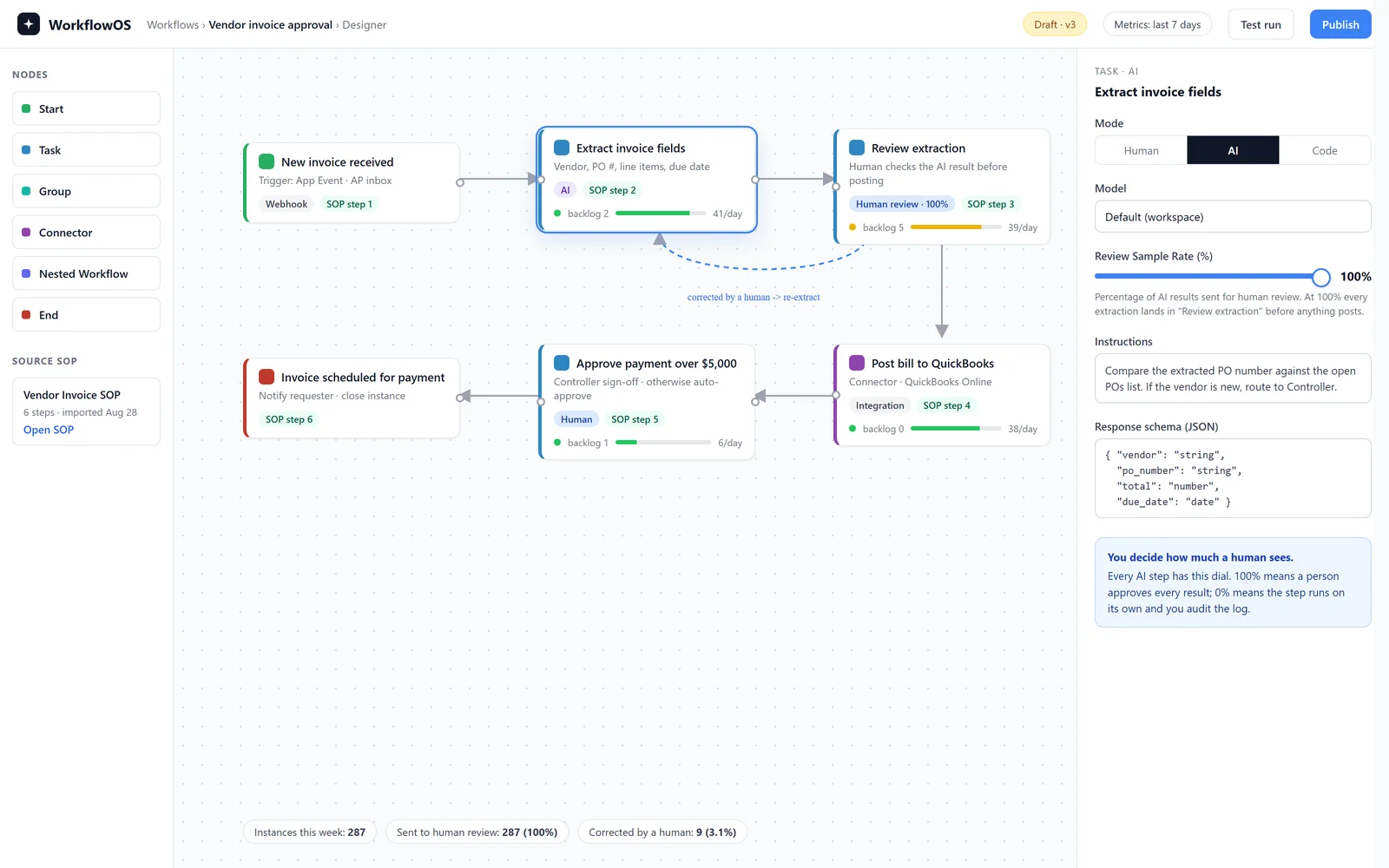Image resolution: width=1389 pixels, height=868 pixels.
Task: Click output port of New invoice received node
Action: coord(460,182)
